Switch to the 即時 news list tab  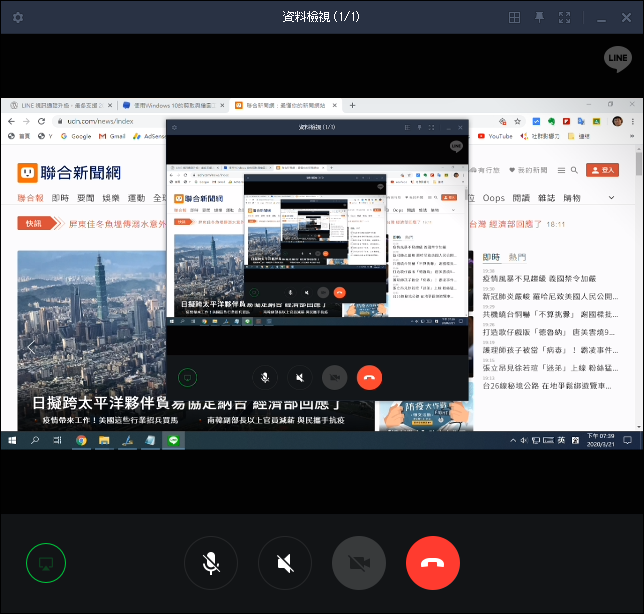[x=491, y=257]
